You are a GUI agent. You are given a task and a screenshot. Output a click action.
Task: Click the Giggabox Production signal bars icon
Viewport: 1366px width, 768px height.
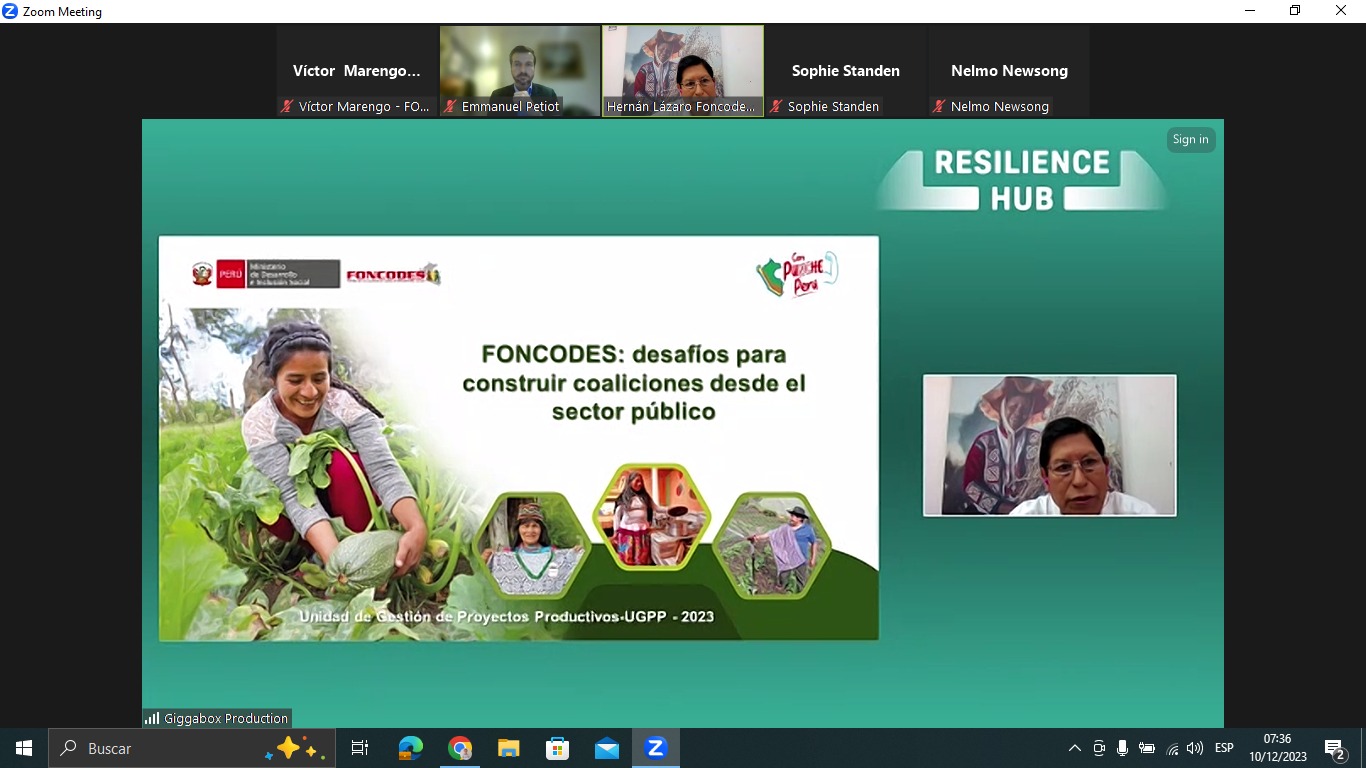point(152,718)
